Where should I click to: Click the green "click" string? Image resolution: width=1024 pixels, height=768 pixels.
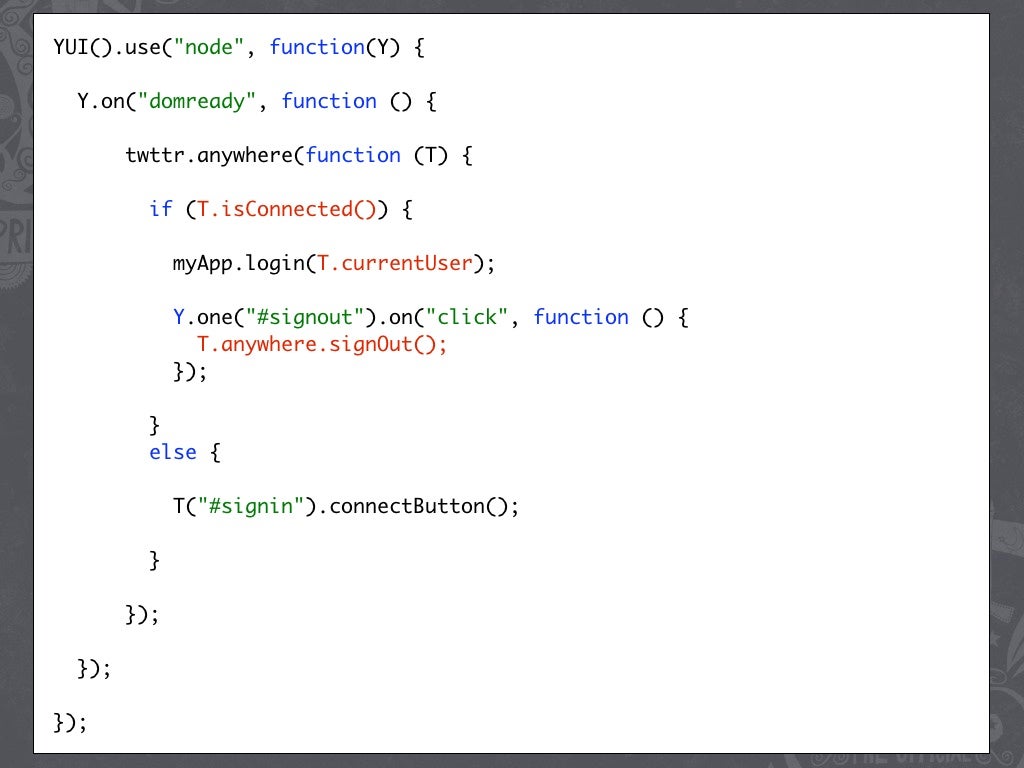tap(466, 317)
